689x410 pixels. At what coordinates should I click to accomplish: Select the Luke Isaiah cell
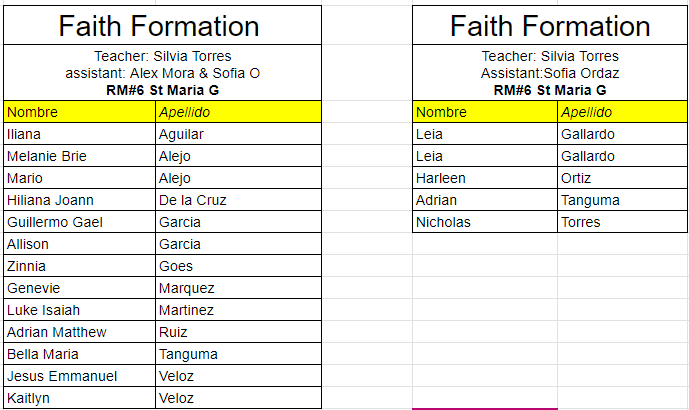79,310
